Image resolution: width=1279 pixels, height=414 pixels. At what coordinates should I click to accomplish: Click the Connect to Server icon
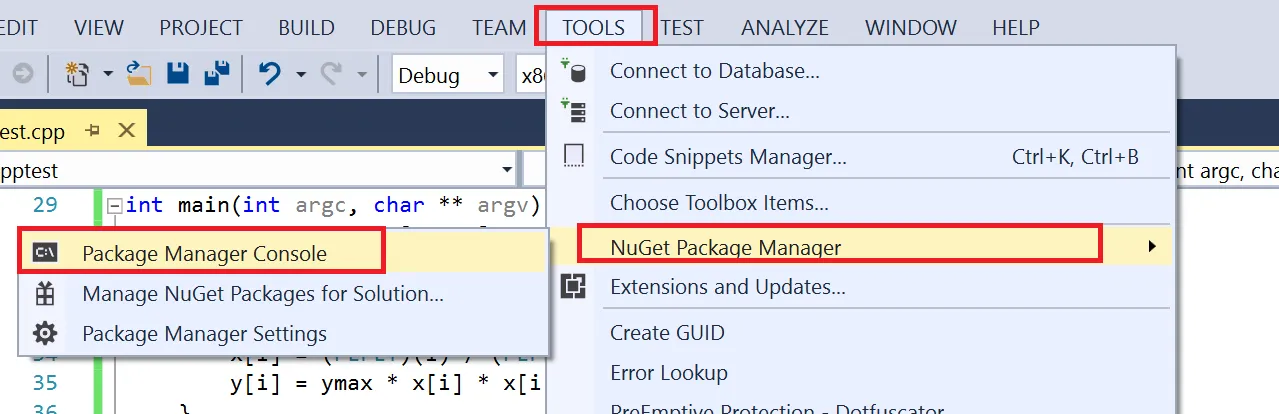574,111
